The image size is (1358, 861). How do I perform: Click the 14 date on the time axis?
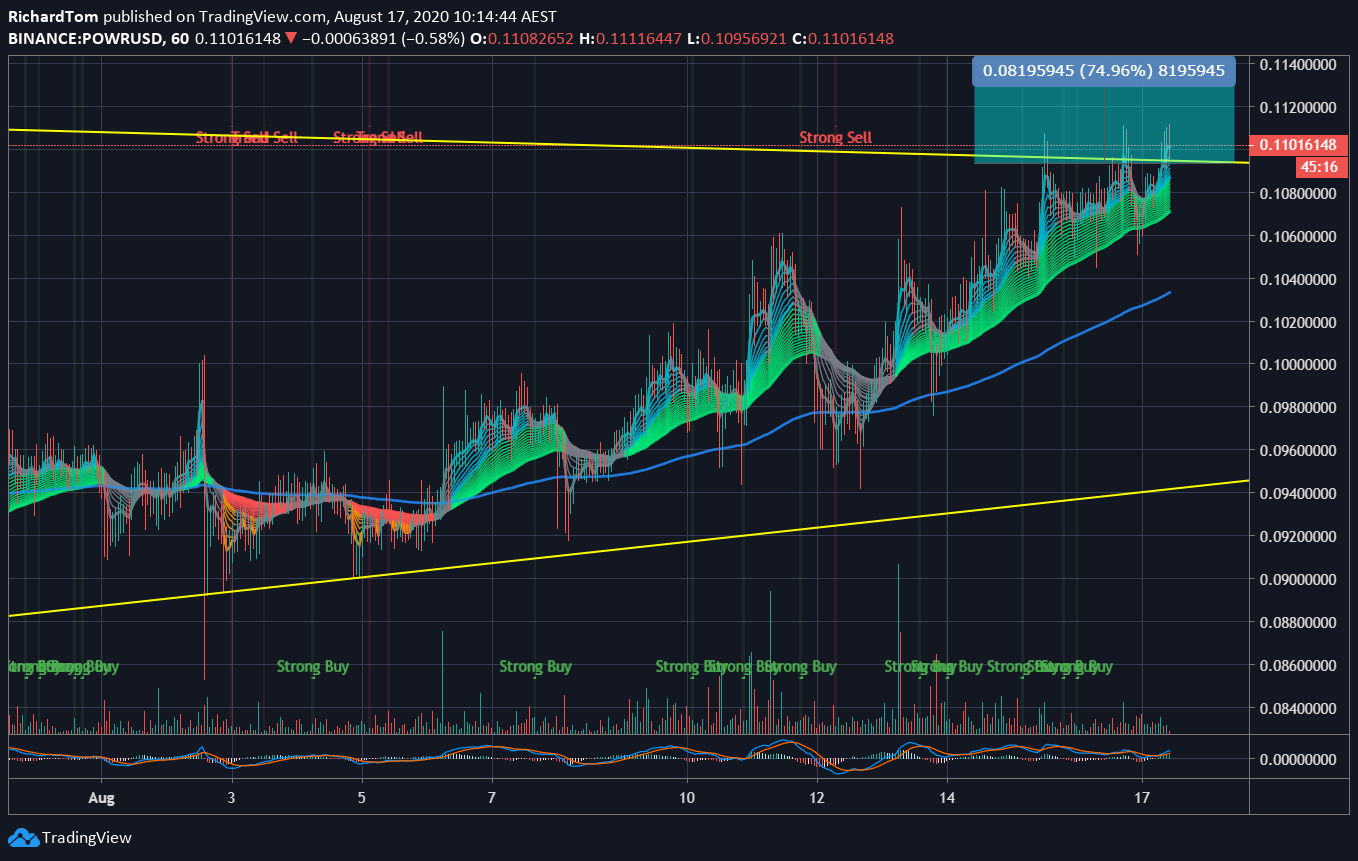point(947,798)
